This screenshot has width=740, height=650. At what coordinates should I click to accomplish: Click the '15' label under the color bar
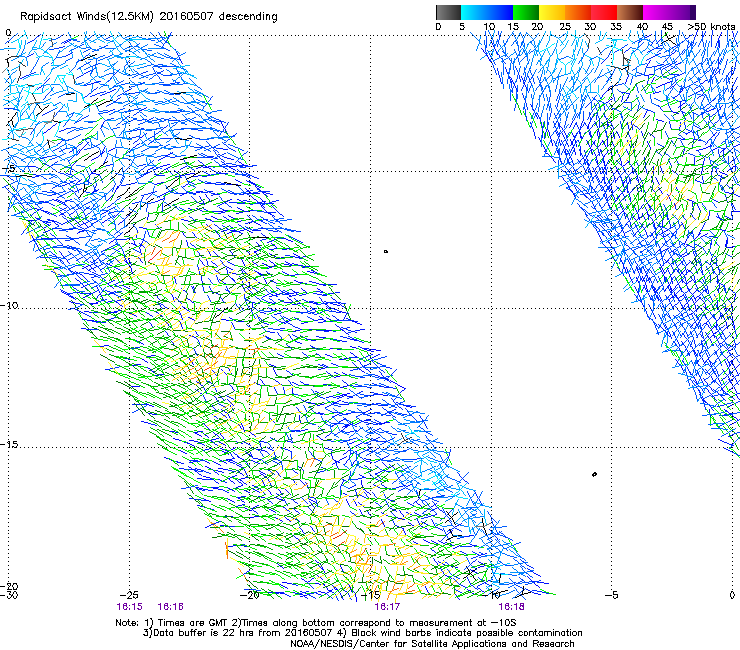[513, 27]
